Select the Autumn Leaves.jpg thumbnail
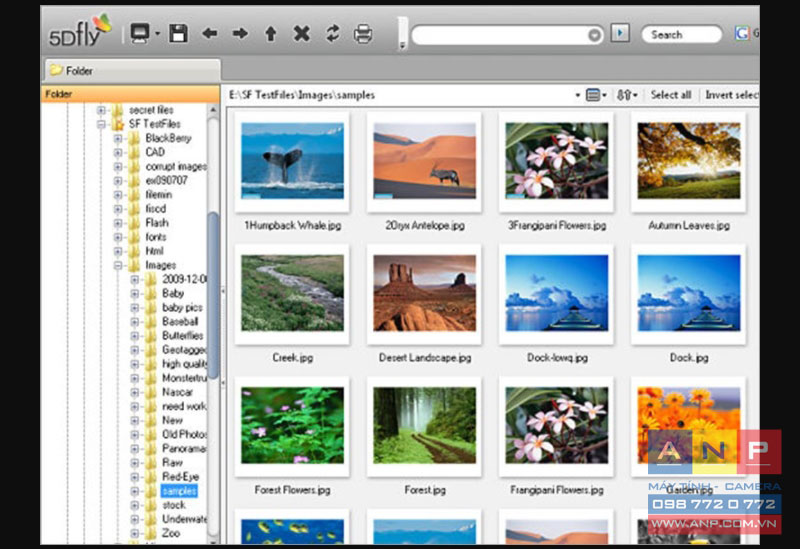The height and width of the screenshot is (549, 800). click(689, 161)
